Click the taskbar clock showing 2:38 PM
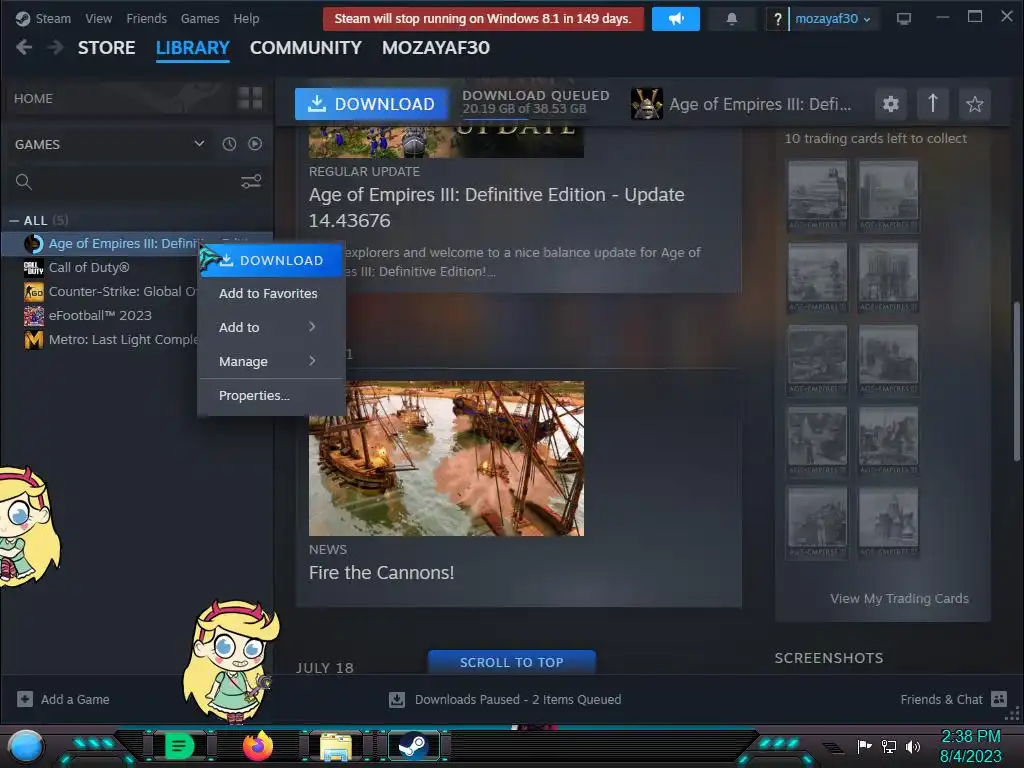The image size is (1024, 768). 970,737
